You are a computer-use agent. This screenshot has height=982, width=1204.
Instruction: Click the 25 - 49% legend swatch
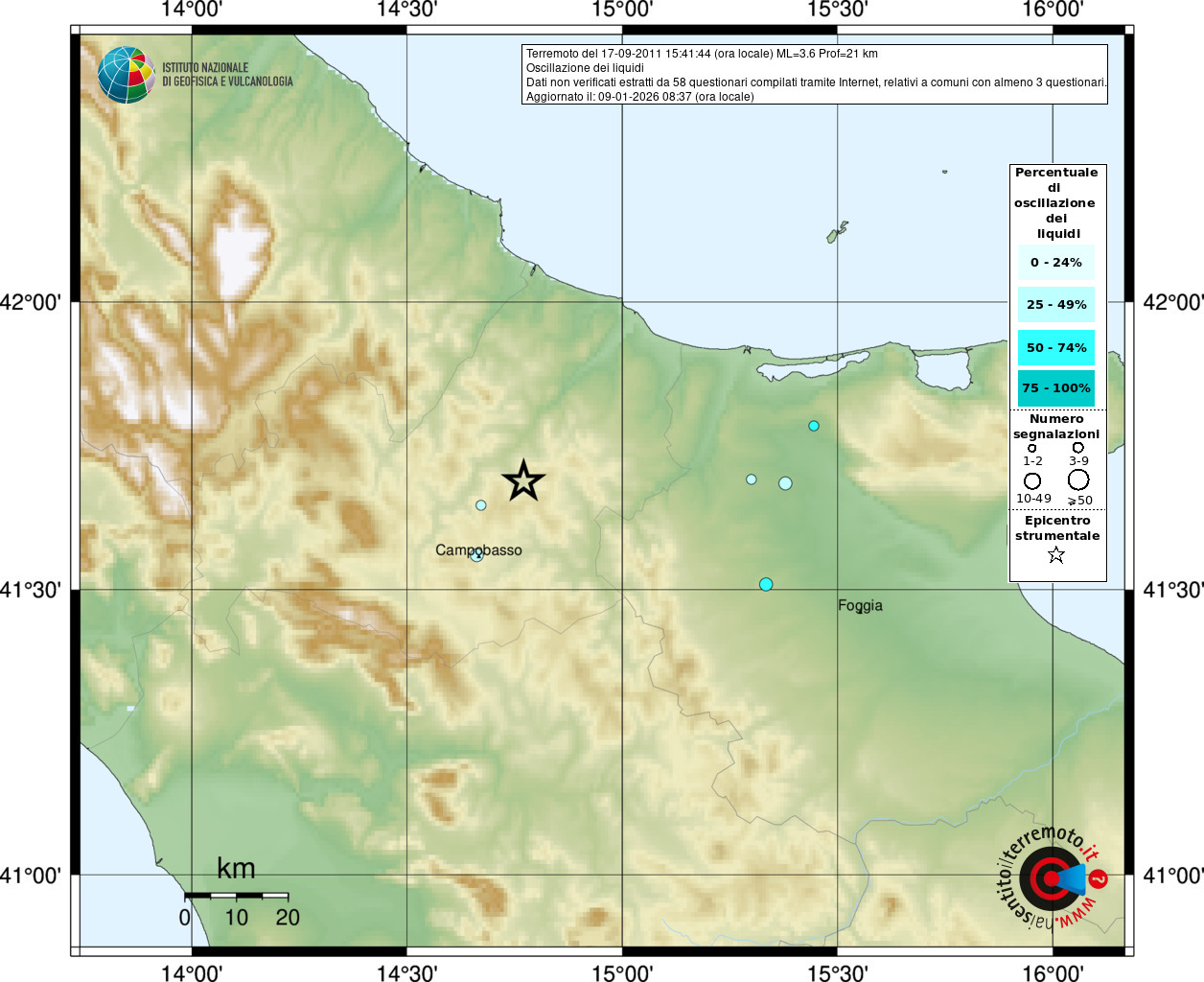tap(1056, 305)
